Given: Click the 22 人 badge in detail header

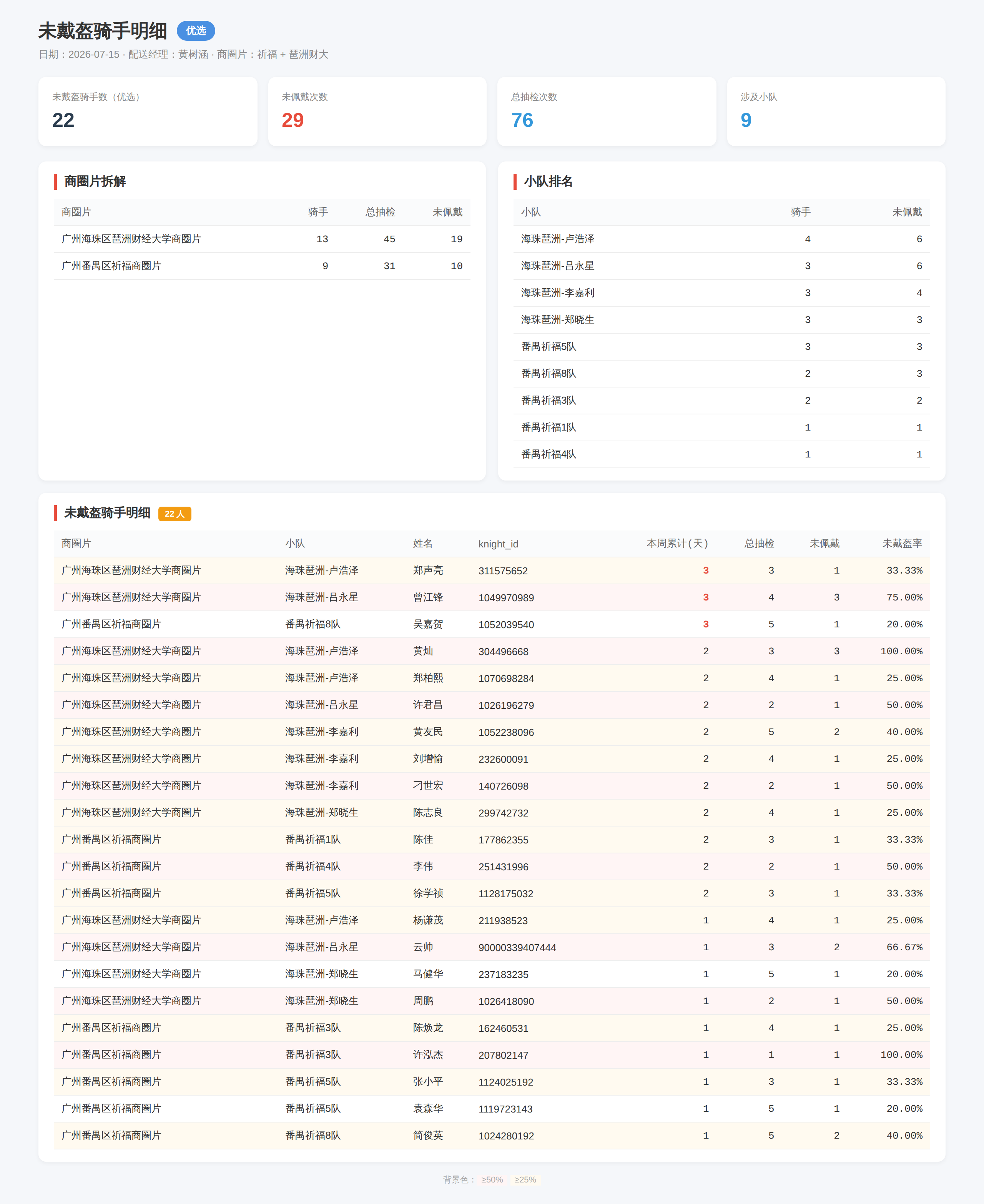Looking at the screenshot, I should click(175, 514).
